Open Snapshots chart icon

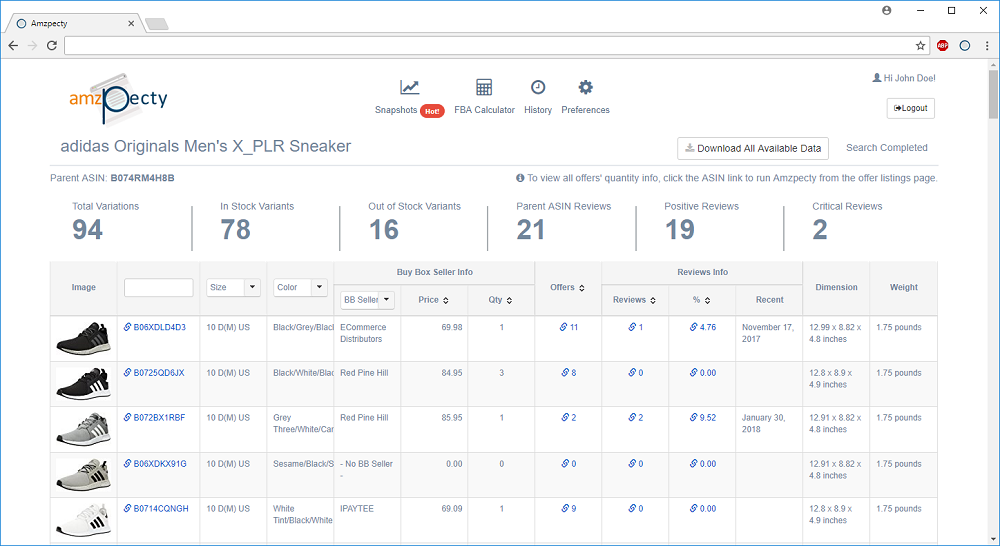click(x=409, y=87)
